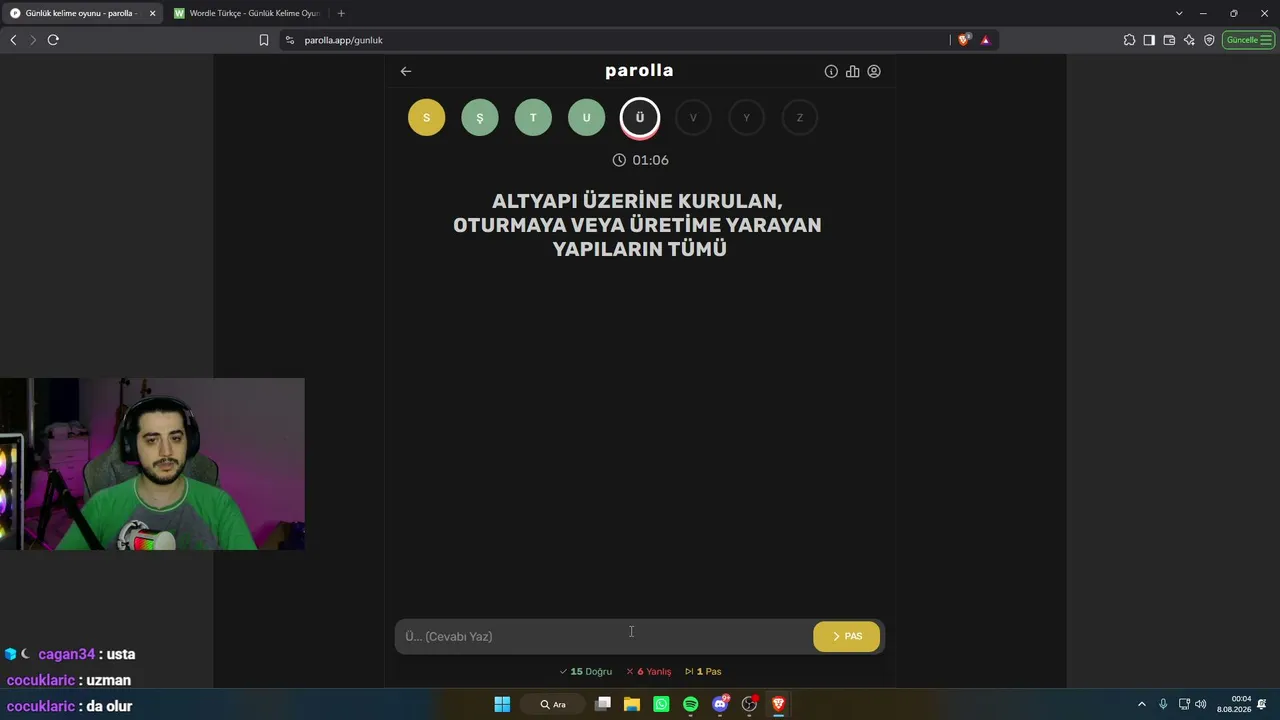Open the notifications bell icon
The width and height of the screenshot is (1280, 720).
[x=1262, y=704]
